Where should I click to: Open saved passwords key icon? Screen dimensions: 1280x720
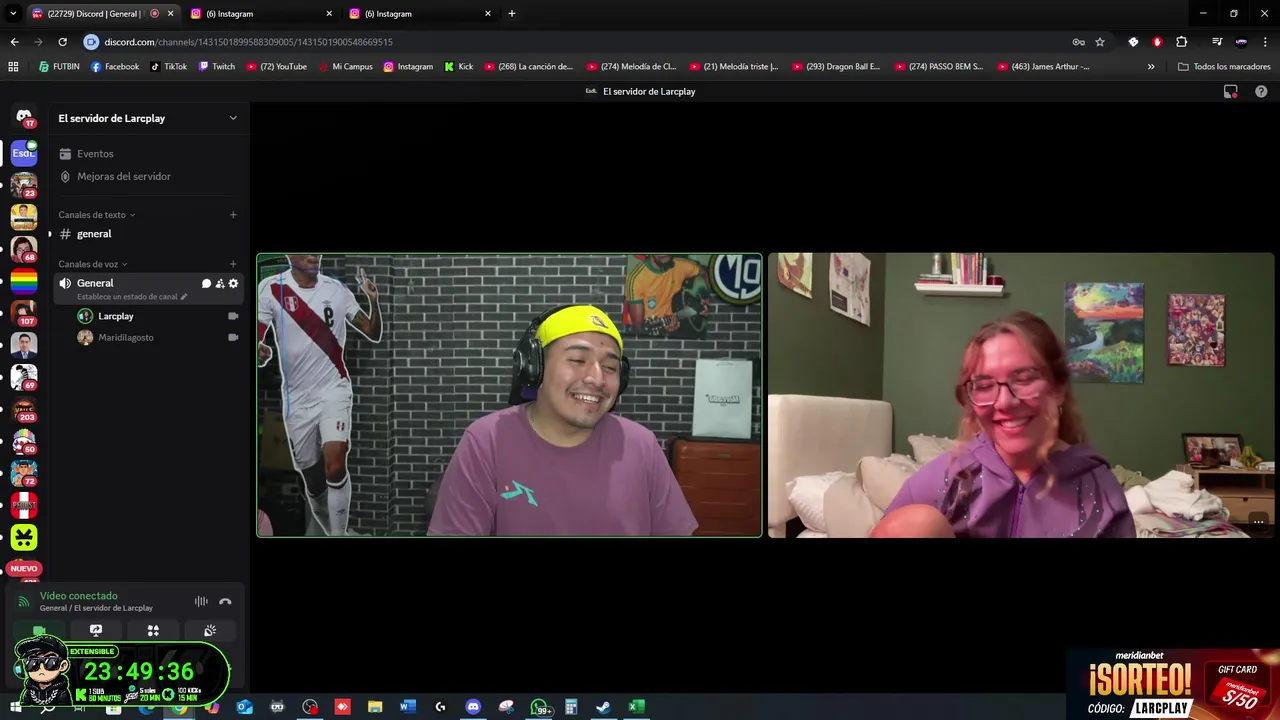pyautogui.click(x=1078, y=42)
